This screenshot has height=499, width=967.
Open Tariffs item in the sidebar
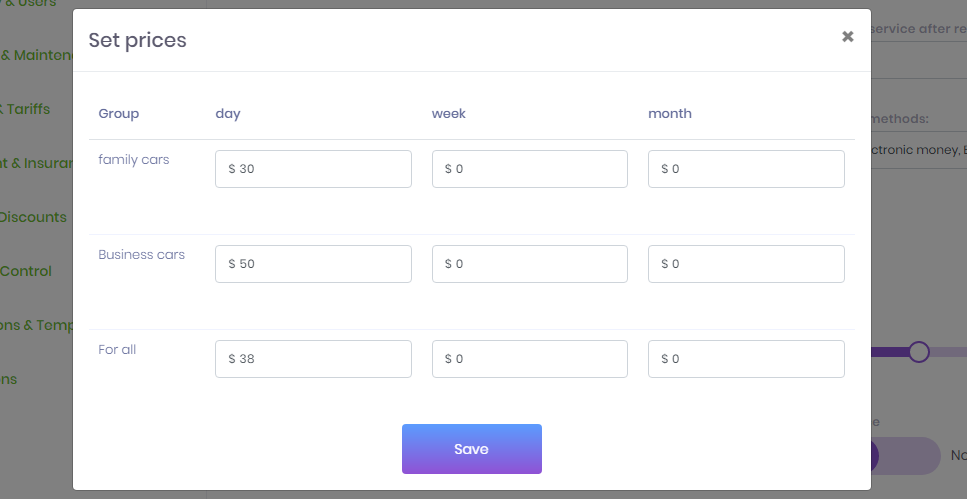click(28, 109)
